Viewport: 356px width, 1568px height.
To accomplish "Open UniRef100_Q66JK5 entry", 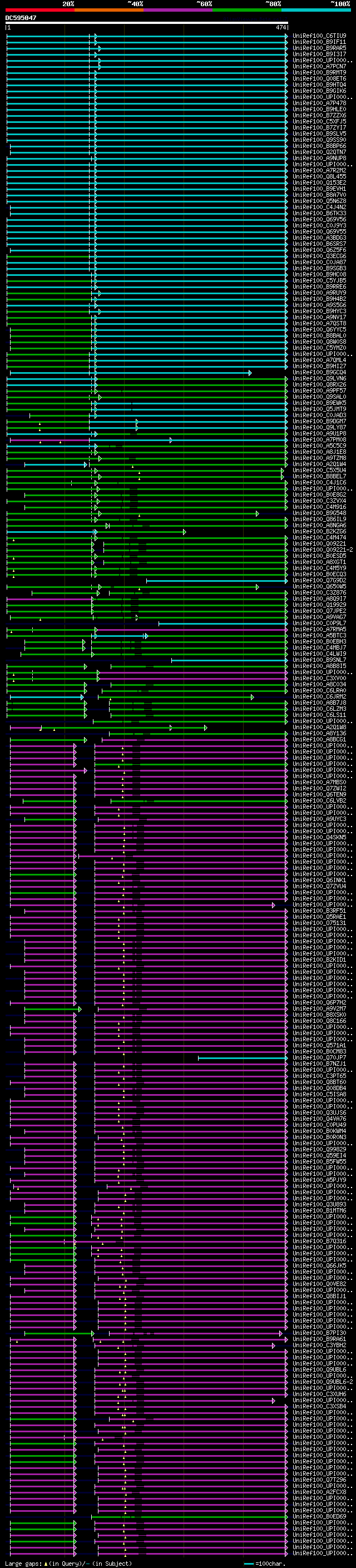I will pos(319,1265).
